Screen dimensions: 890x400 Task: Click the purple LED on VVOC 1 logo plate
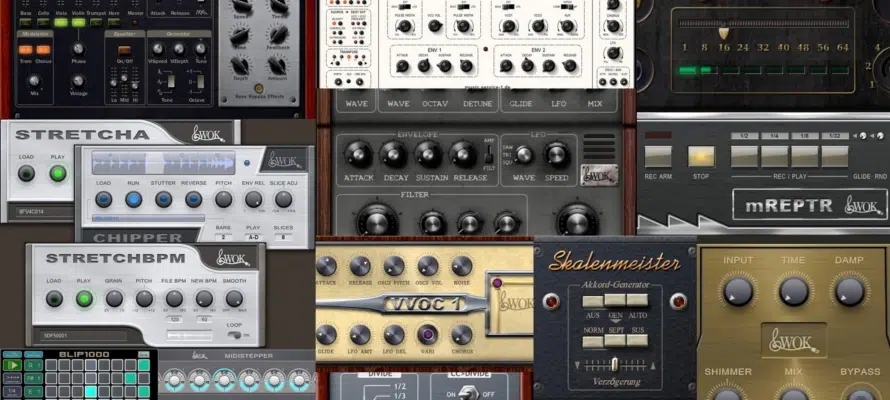[498, 283]
